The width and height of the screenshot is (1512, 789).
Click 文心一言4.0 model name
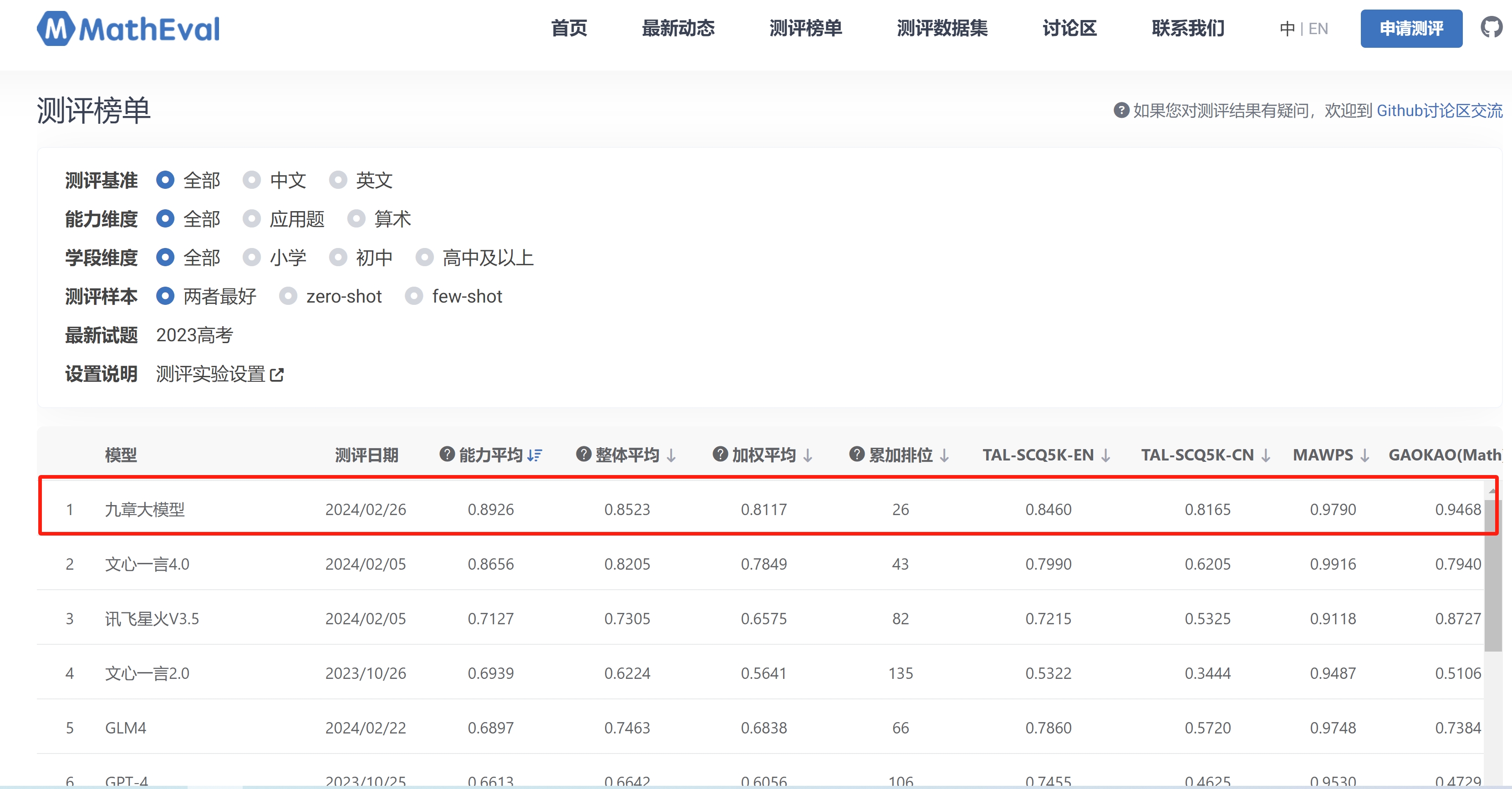147,564
